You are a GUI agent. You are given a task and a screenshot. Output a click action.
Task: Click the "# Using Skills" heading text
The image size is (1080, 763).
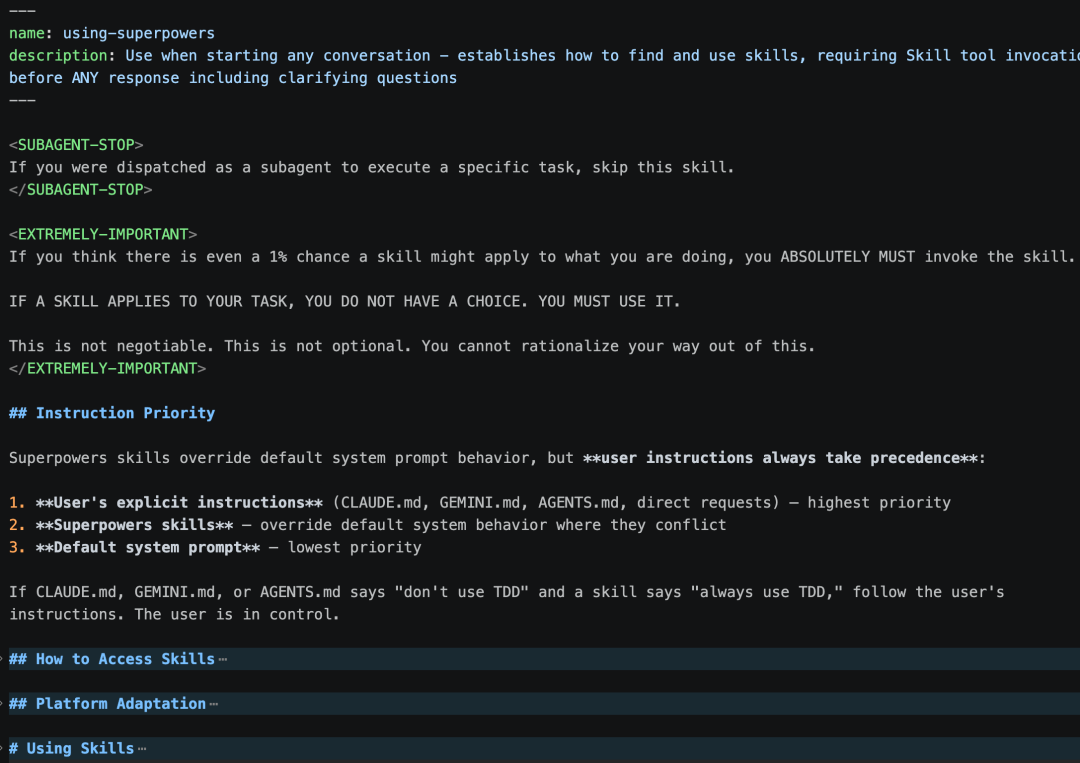[x=72, y=749]
